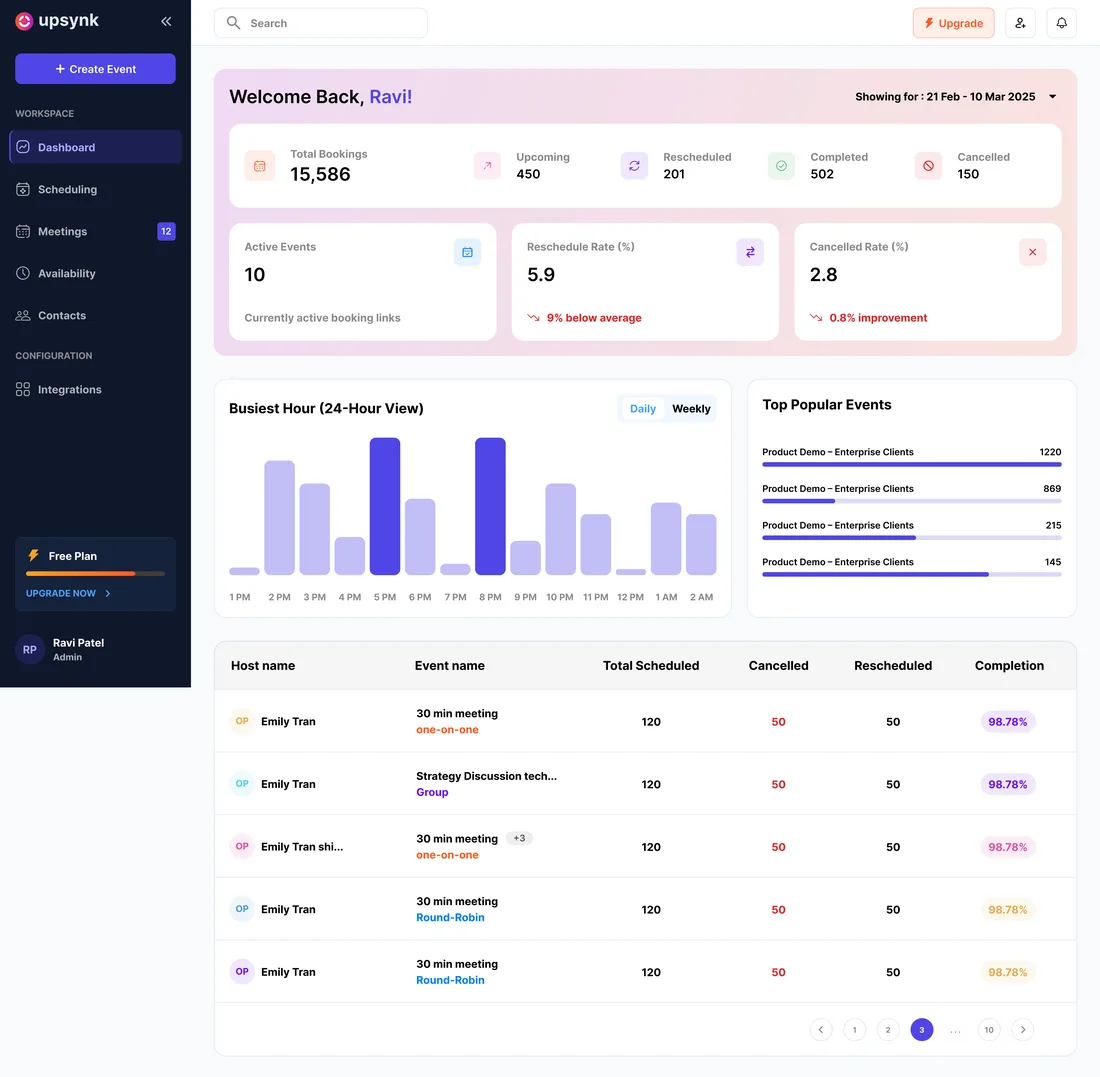The height and width of the screenshot is (1077, 1100).
Task: Click the progress bar for 215 events
Action: [912, 537]
